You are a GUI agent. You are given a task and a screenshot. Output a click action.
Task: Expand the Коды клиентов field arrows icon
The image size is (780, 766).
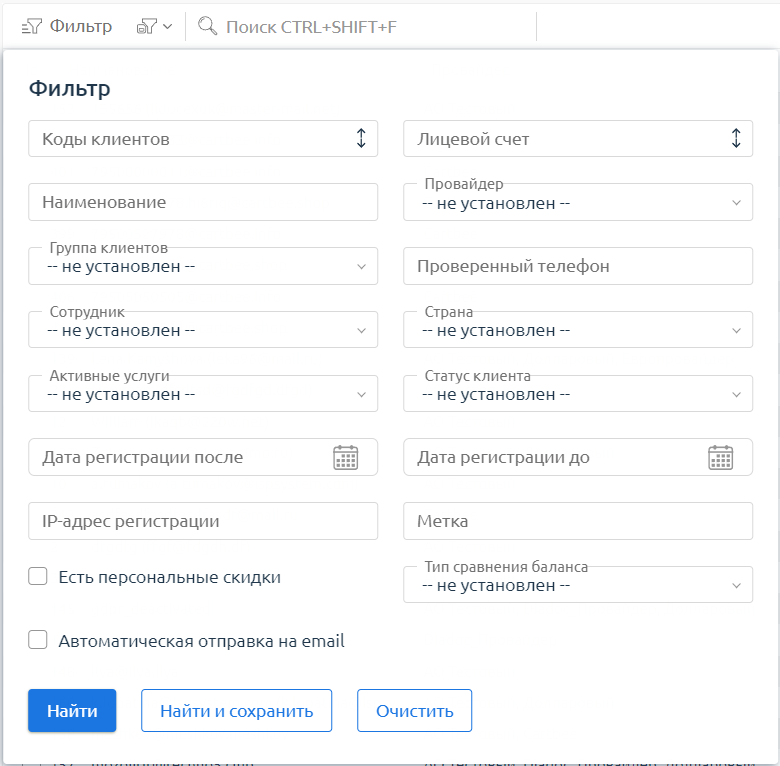(361, 139)
